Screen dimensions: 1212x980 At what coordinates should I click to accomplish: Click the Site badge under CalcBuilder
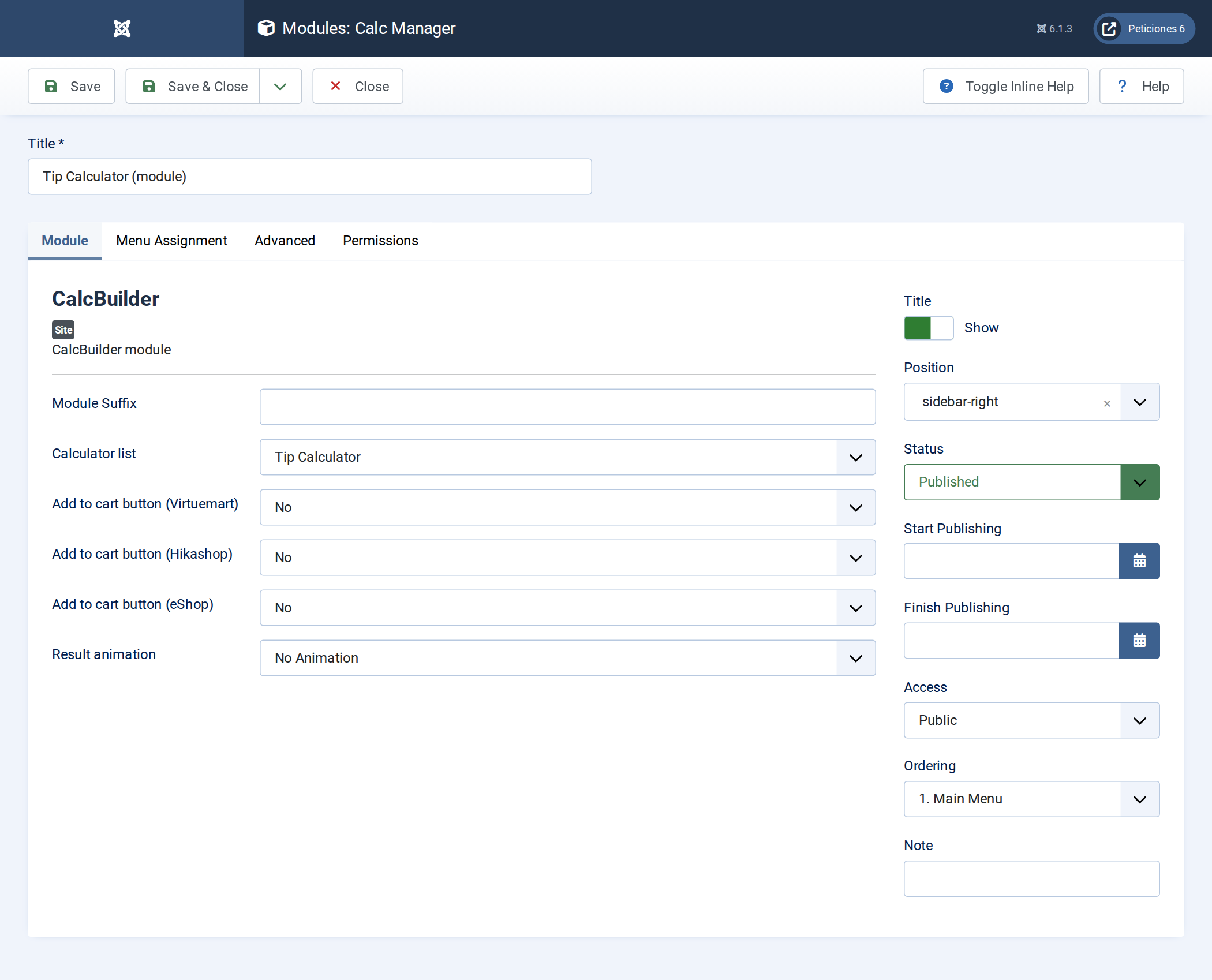pos(63,330)
